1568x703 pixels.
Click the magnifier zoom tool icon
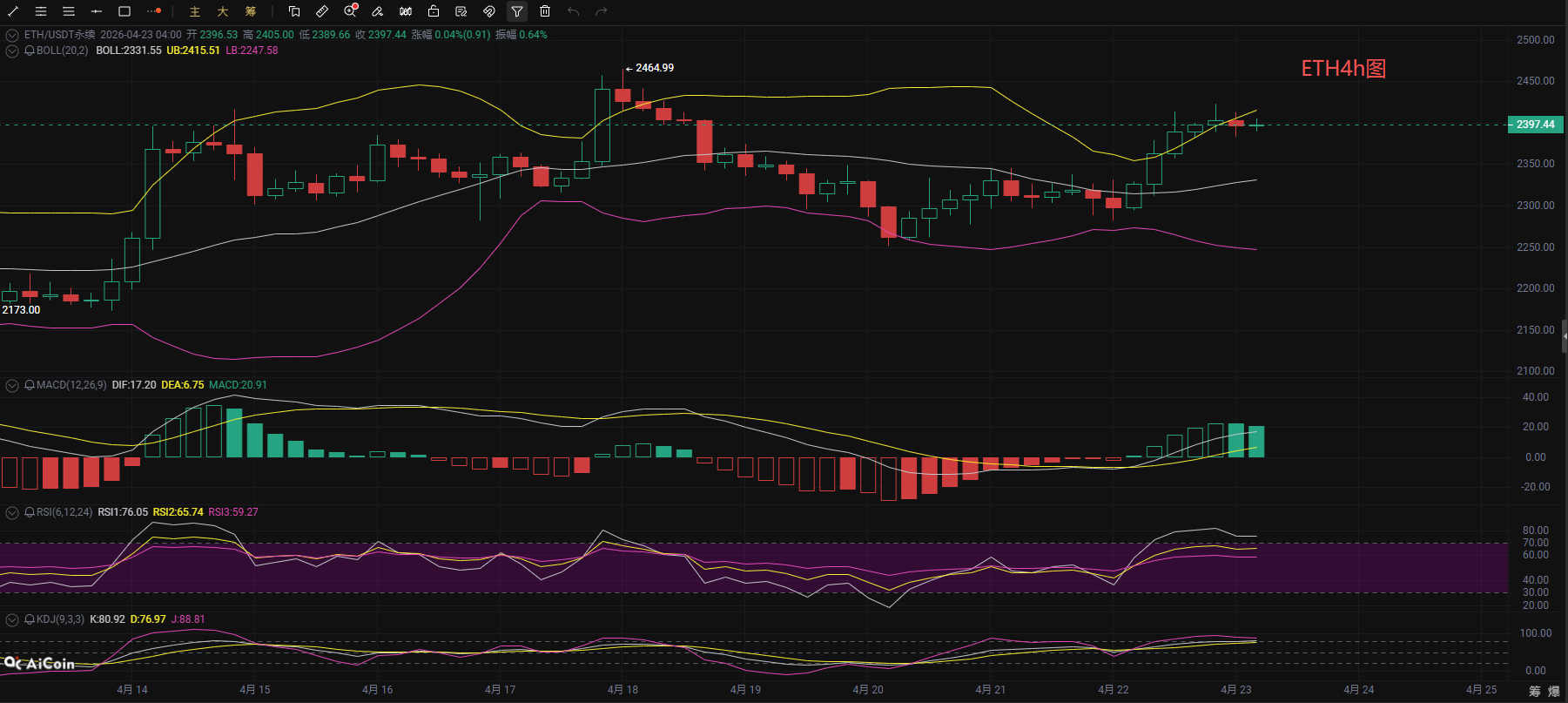(350, 11)
